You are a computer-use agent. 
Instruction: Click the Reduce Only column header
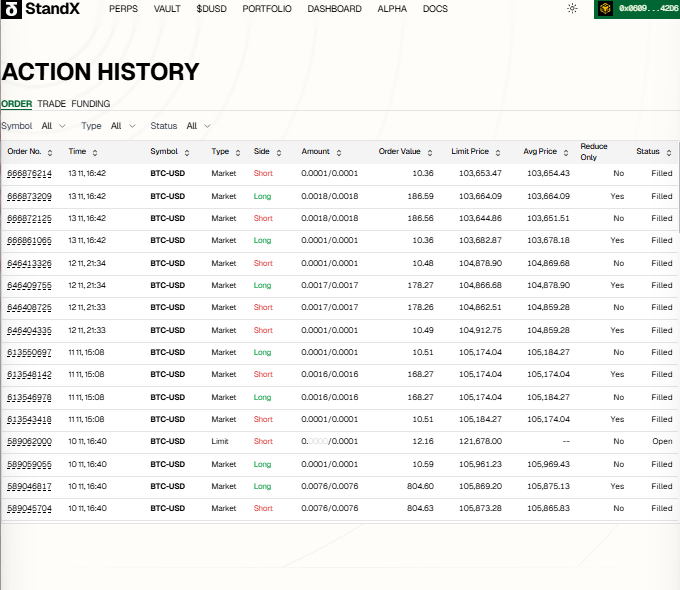coord(594,152)
